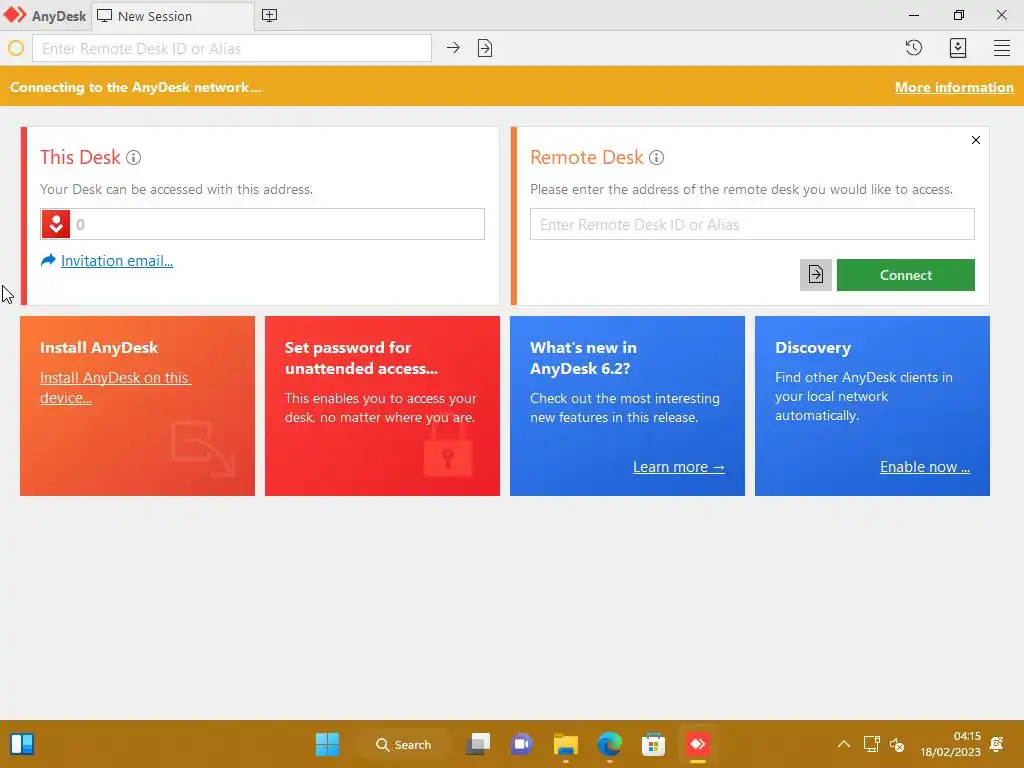Screen dimensions: 1024x768
Task: Launch Microsoft Edge from taskbar
Action: 609,744
